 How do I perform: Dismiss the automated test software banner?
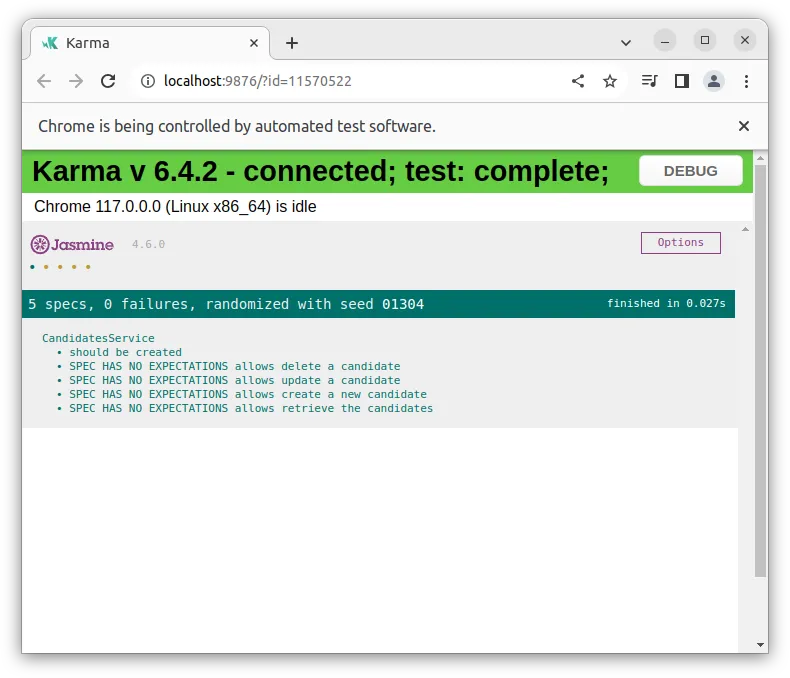pyautogui.click(x=744, y=126)
